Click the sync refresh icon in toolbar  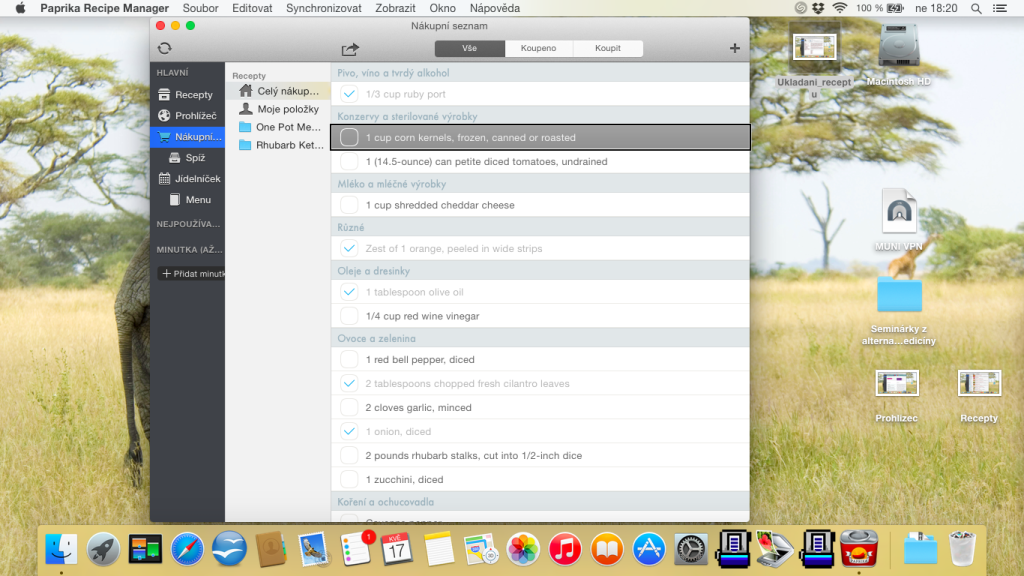click(165, 48)
